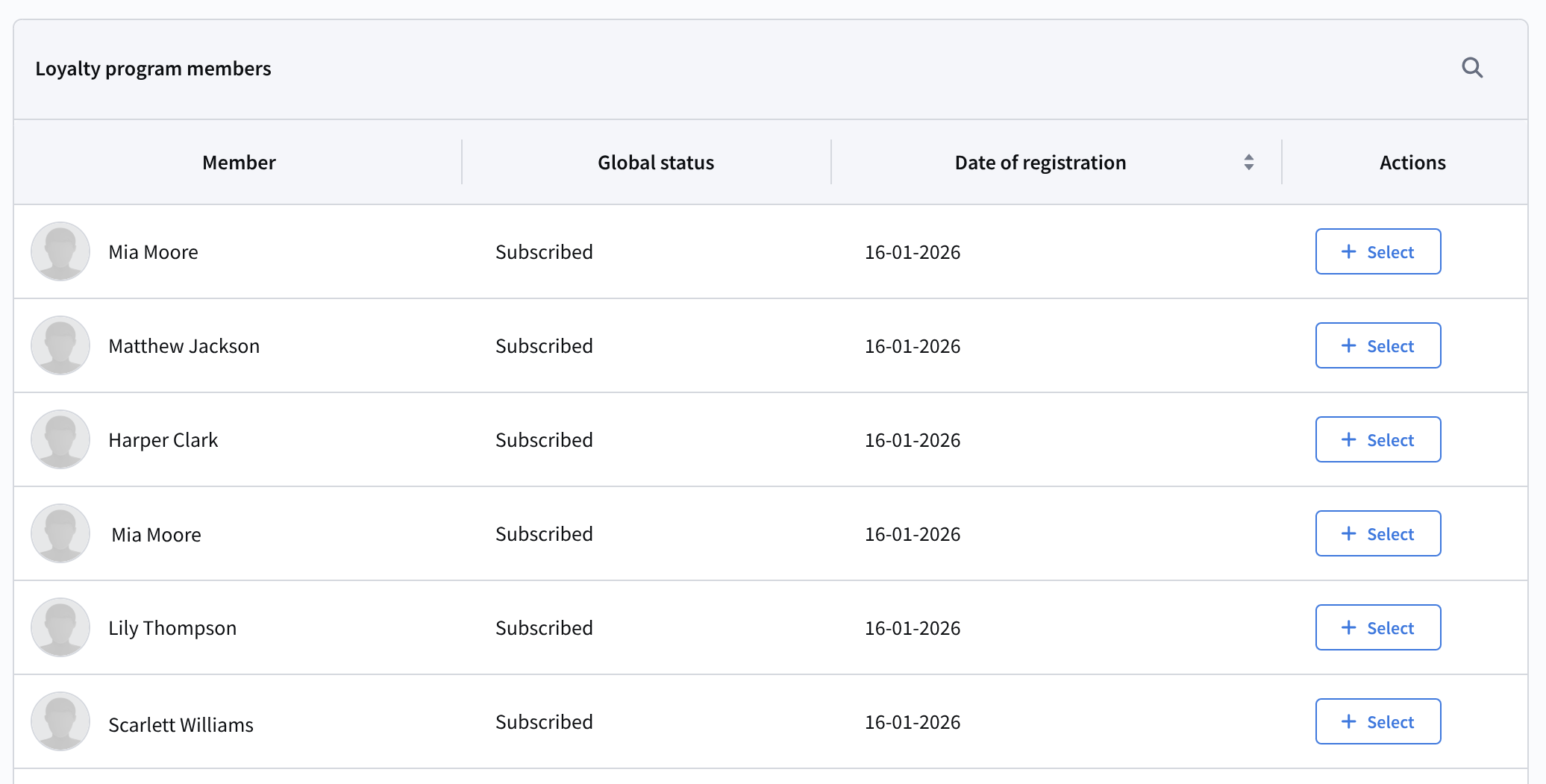Click Scarlett Williams's avatar picture

60,721
